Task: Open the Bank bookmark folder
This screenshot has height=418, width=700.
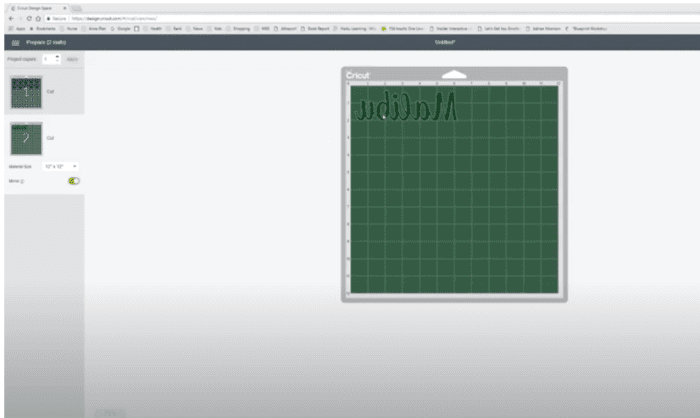Action: [174, 29]
